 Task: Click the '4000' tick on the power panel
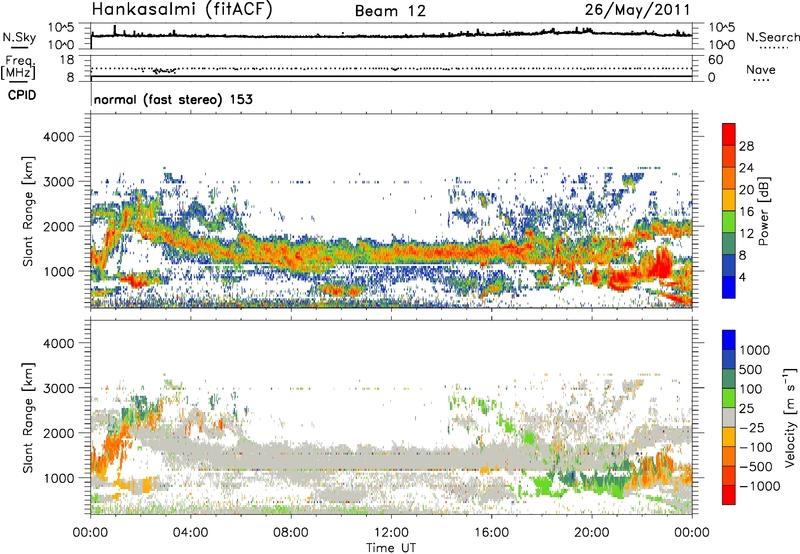click(x=58, y=137)
